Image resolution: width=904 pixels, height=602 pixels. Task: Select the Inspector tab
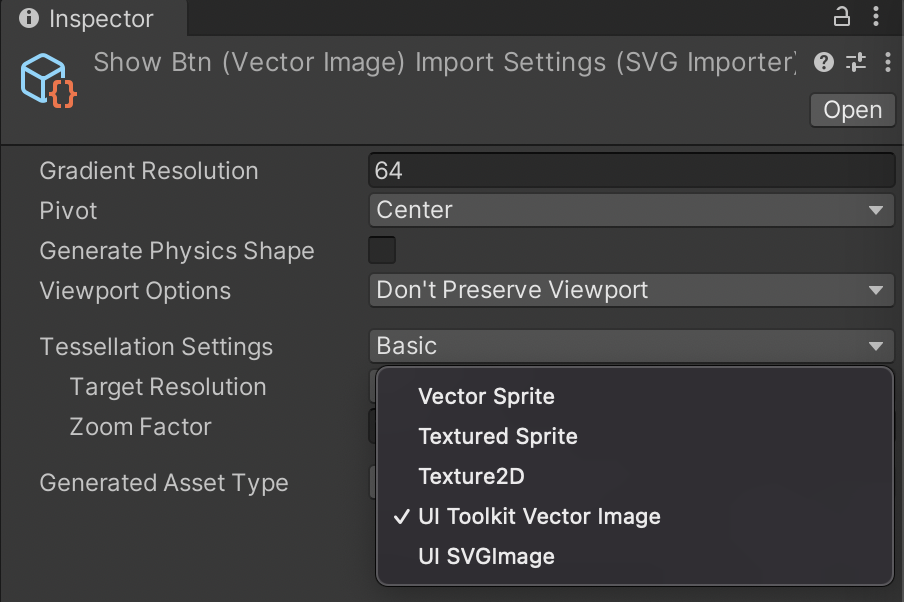[x=88, y=18]
